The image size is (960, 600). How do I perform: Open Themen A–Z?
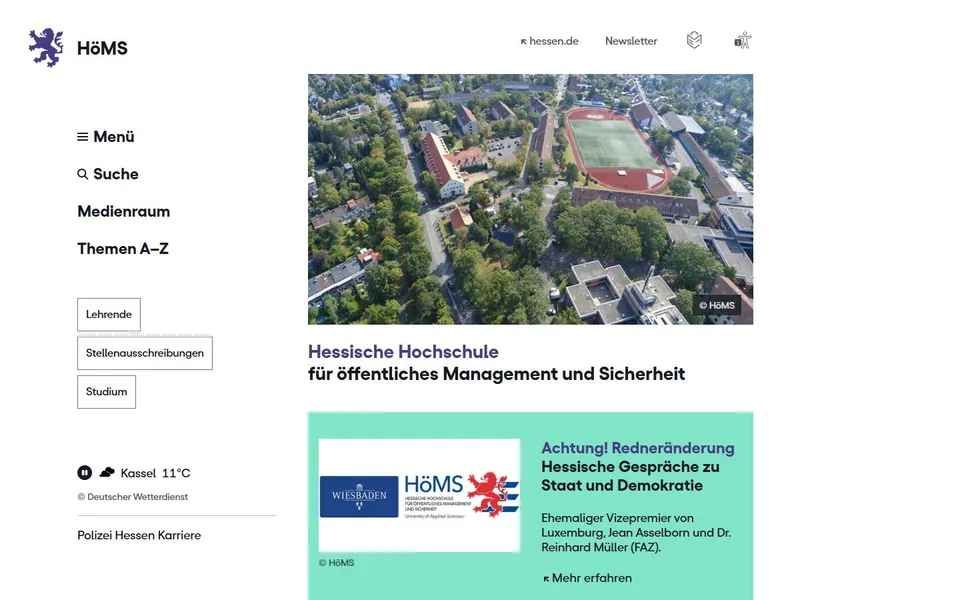122,249
